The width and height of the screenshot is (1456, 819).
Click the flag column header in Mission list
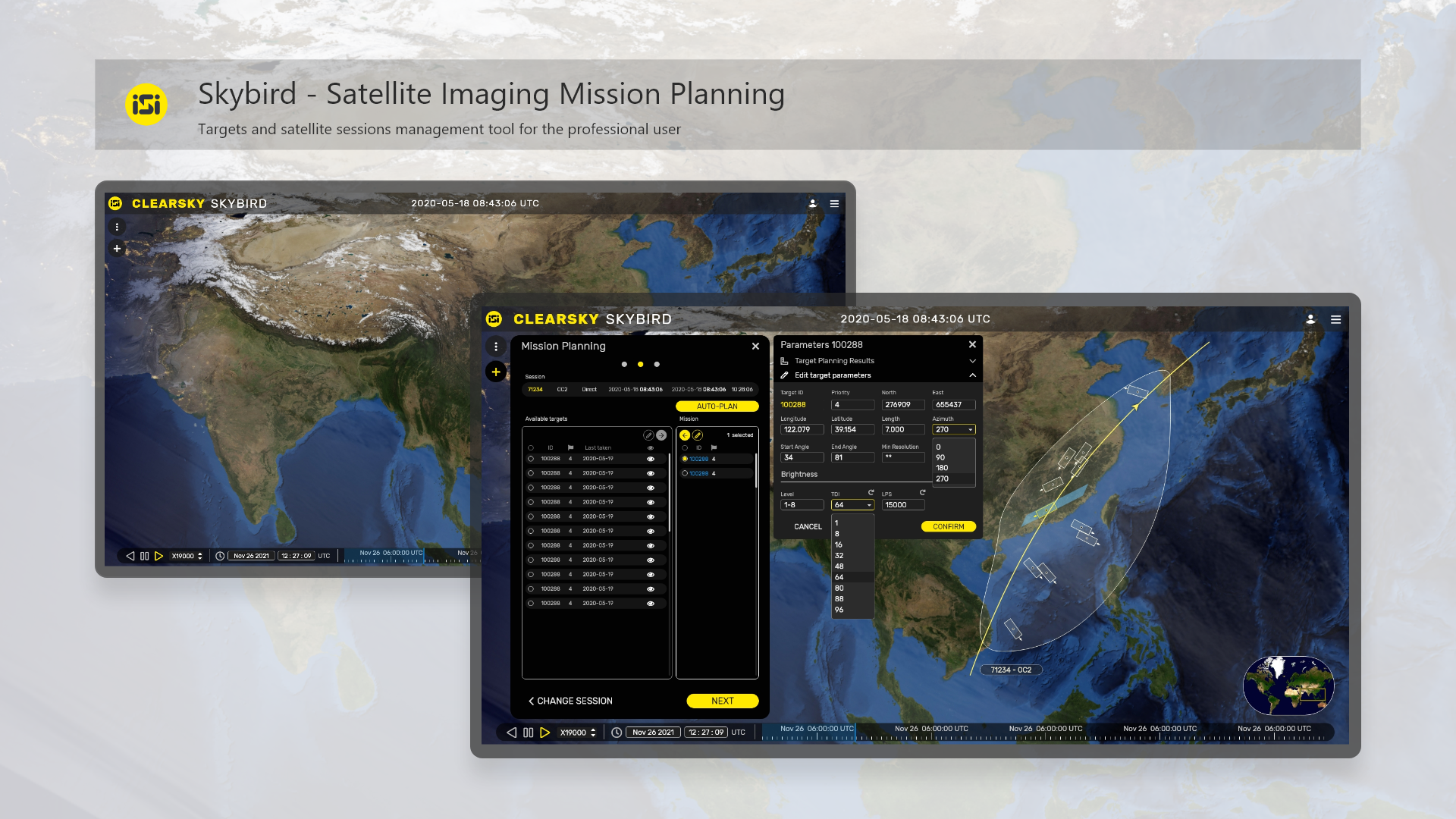714,447
